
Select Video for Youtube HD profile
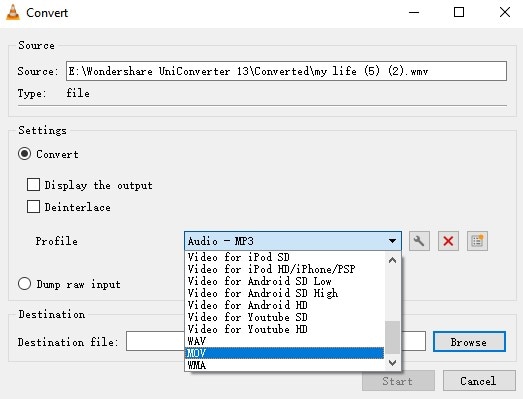[x=284, y=329]
